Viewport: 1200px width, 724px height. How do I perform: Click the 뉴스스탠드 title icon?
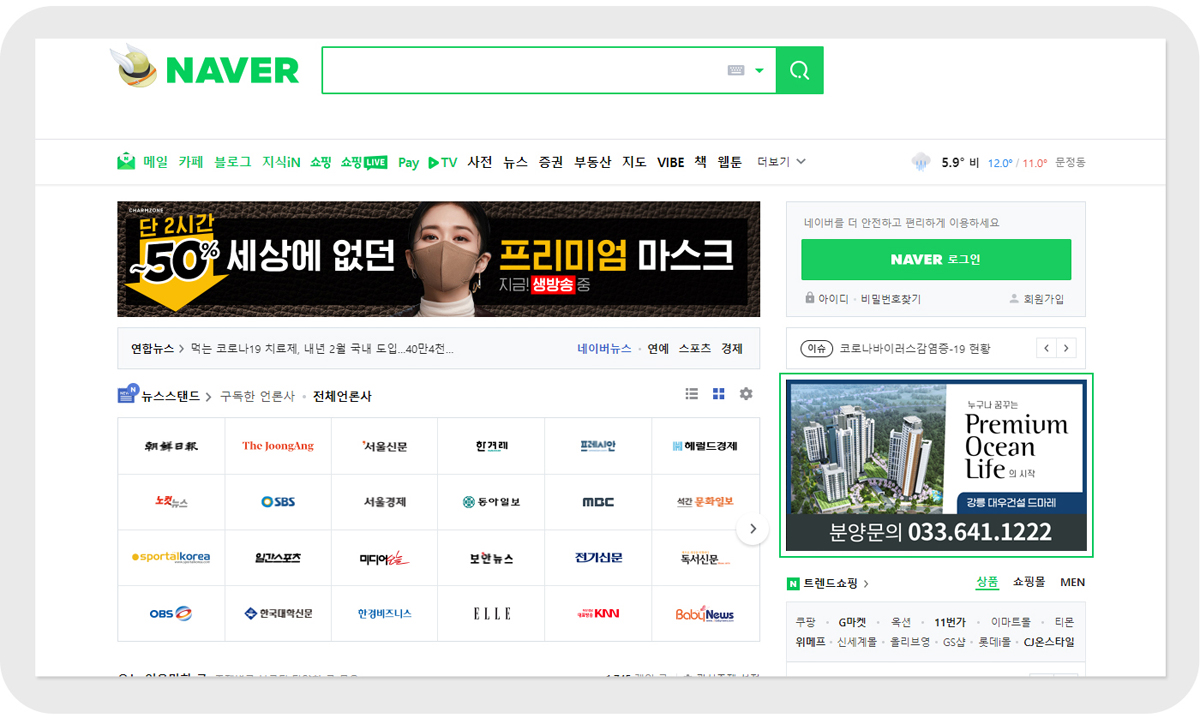pos(128,394)
